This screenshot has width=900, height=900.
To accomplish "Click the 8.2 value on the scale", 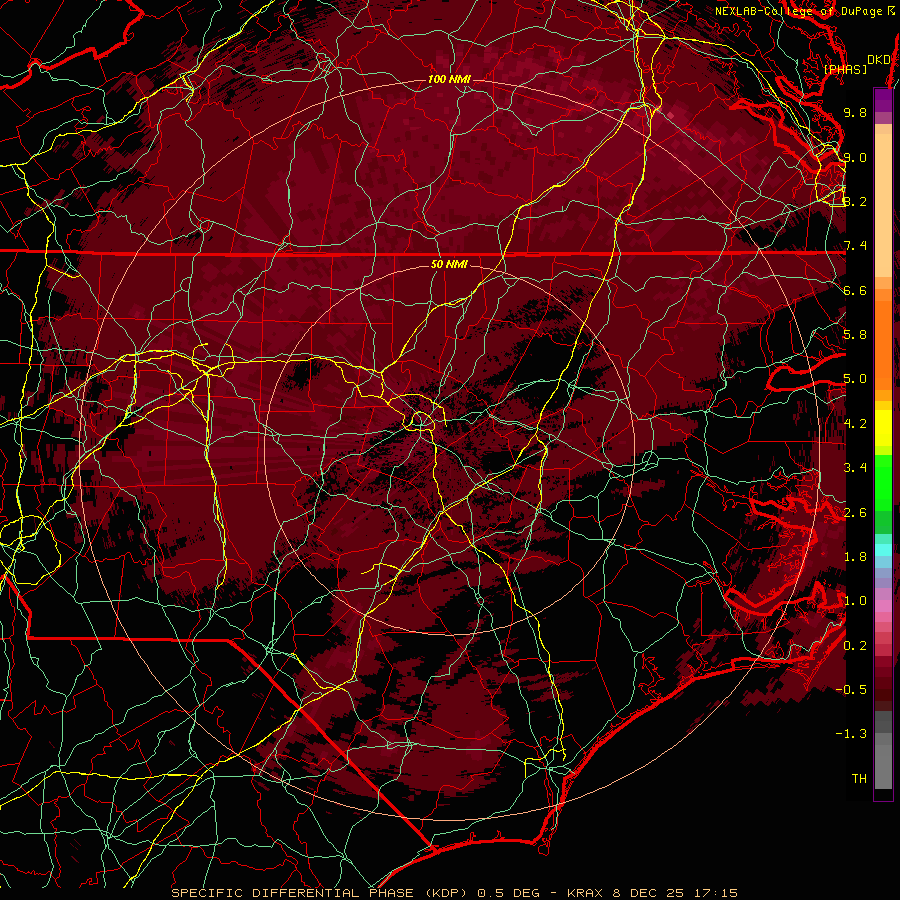I will click(855, 201).
